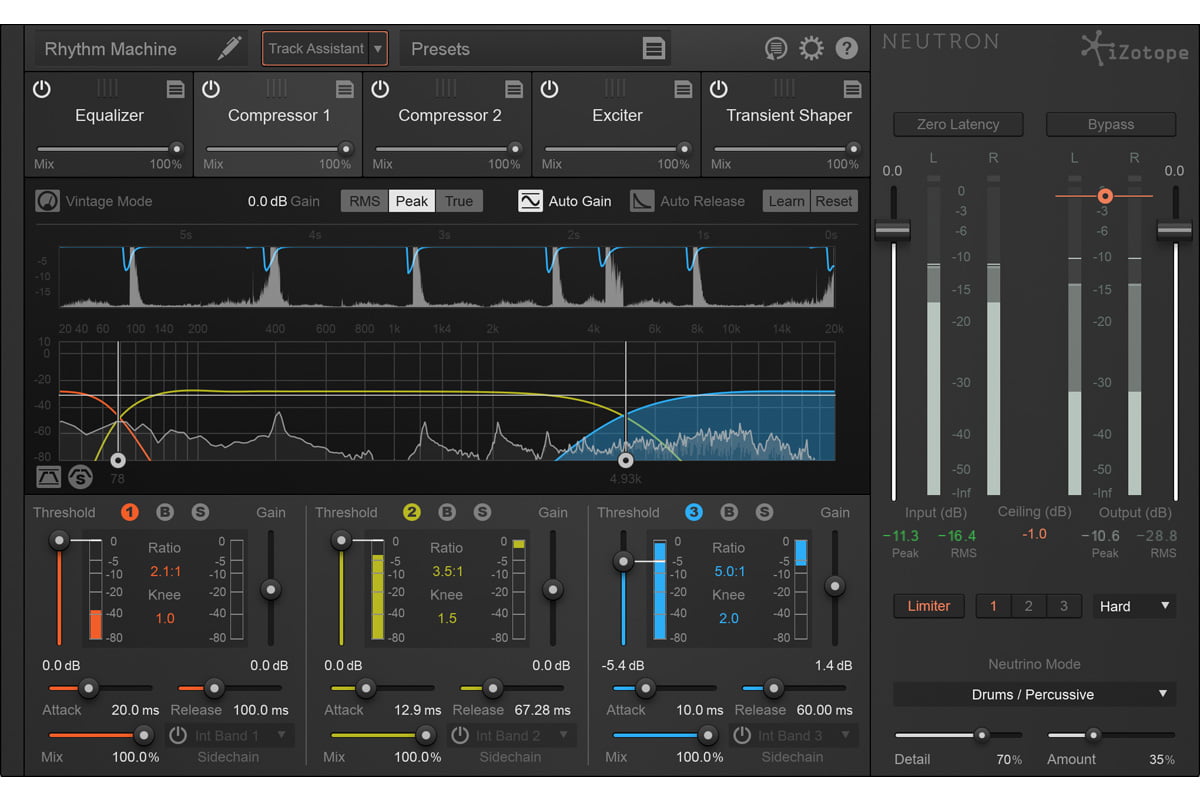Click the solo S icon below spectrum

(81, 477)
